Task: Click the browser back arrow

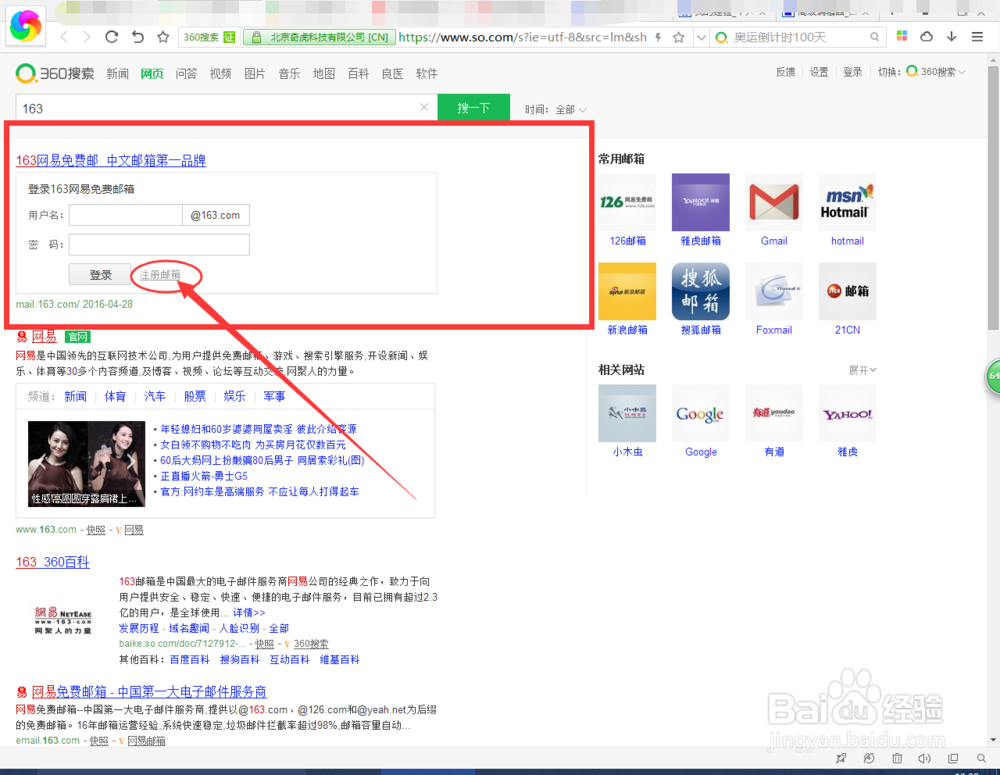Action: point(64,37)
